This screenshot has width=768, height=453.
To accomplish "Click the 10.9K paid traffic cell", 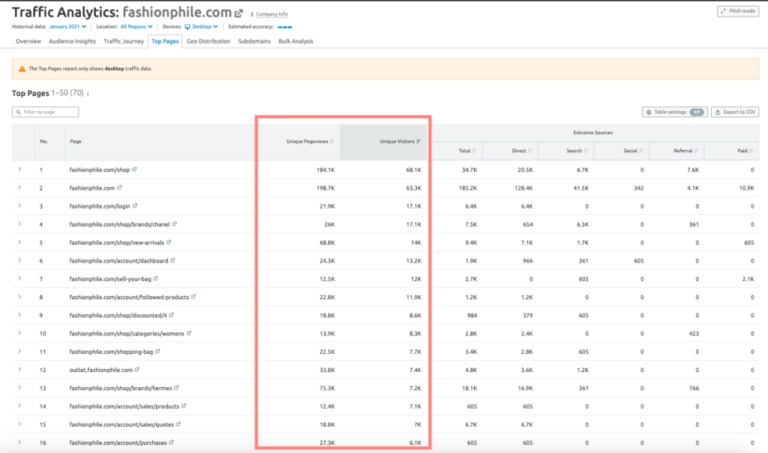I will [x=746, y=188].
